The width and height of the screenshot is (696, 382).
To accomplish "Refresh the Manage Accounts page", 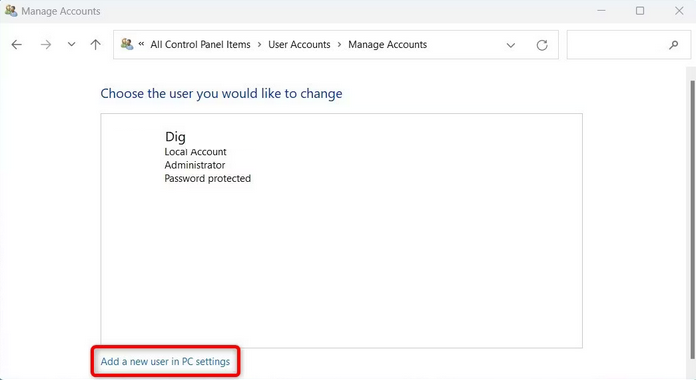I will pyautogui.click(x=542, y=45).
